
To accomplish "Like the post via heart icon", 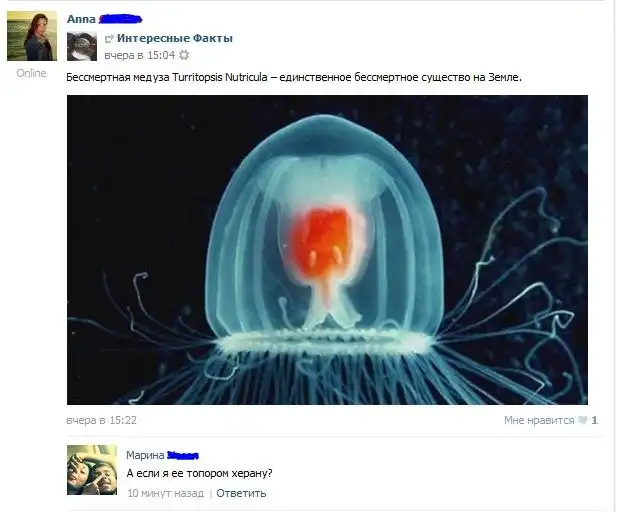I will point(583,420).
